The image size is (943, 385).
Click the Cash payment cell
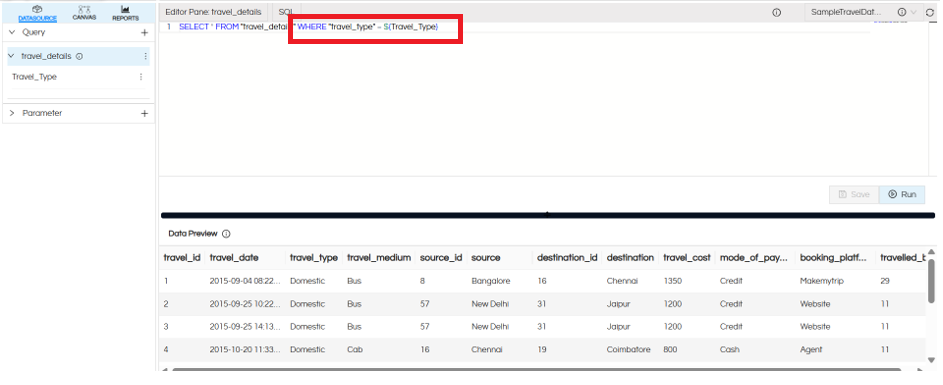pos(730,350)
